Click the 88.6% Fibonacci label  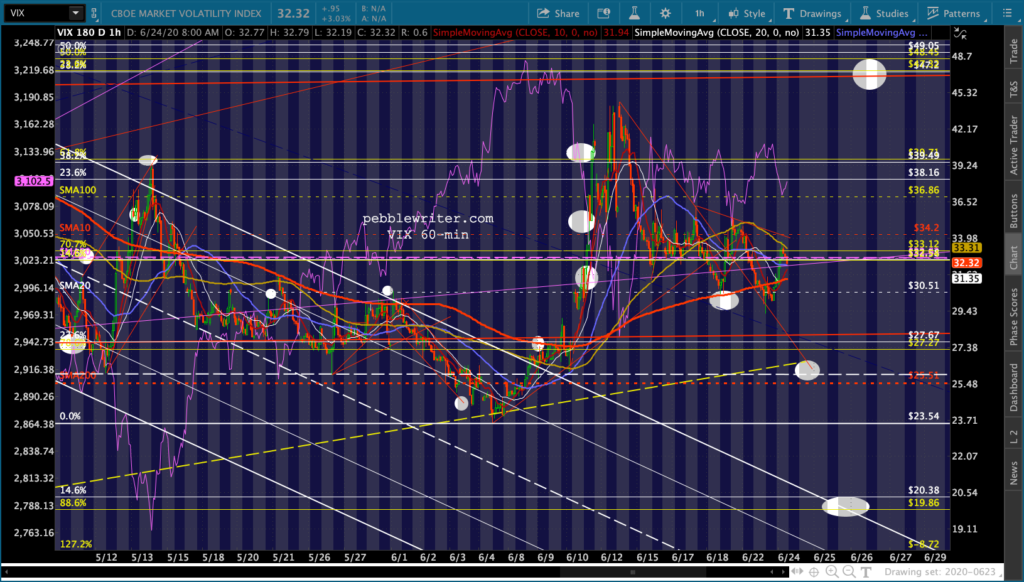coord(72,503)
